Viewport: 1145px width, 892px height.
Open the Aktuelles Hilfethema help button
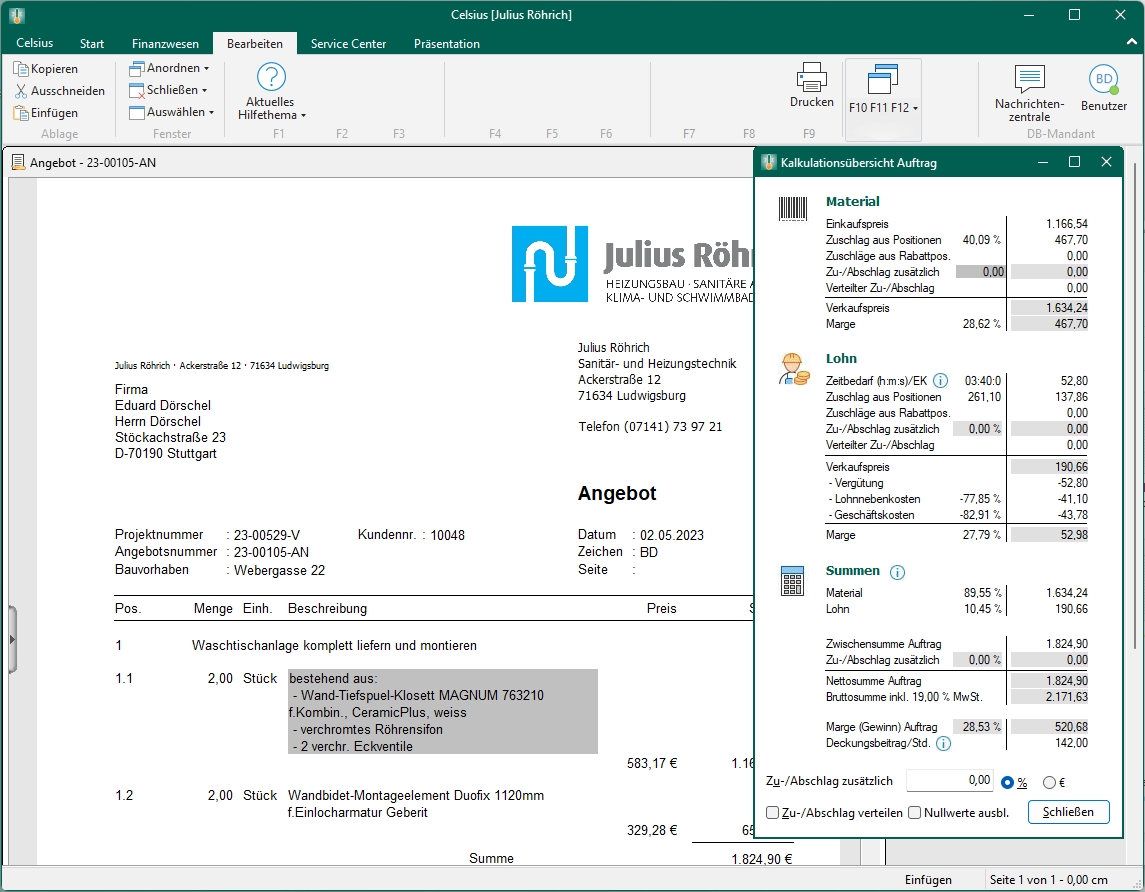(x=272, y=92)
